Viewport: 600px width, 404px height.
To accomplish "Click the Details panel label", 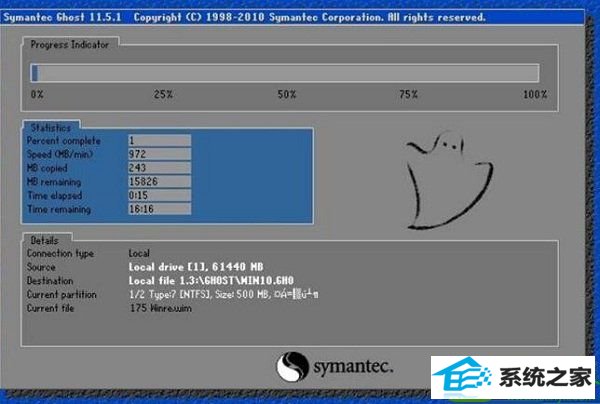I will (45, 241).
